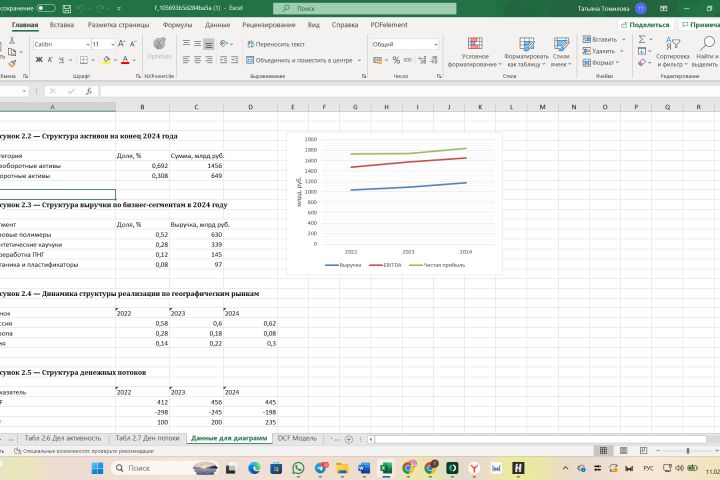Select cell with value 1456
The image size is (720, 480).
[x=196, y=166]
